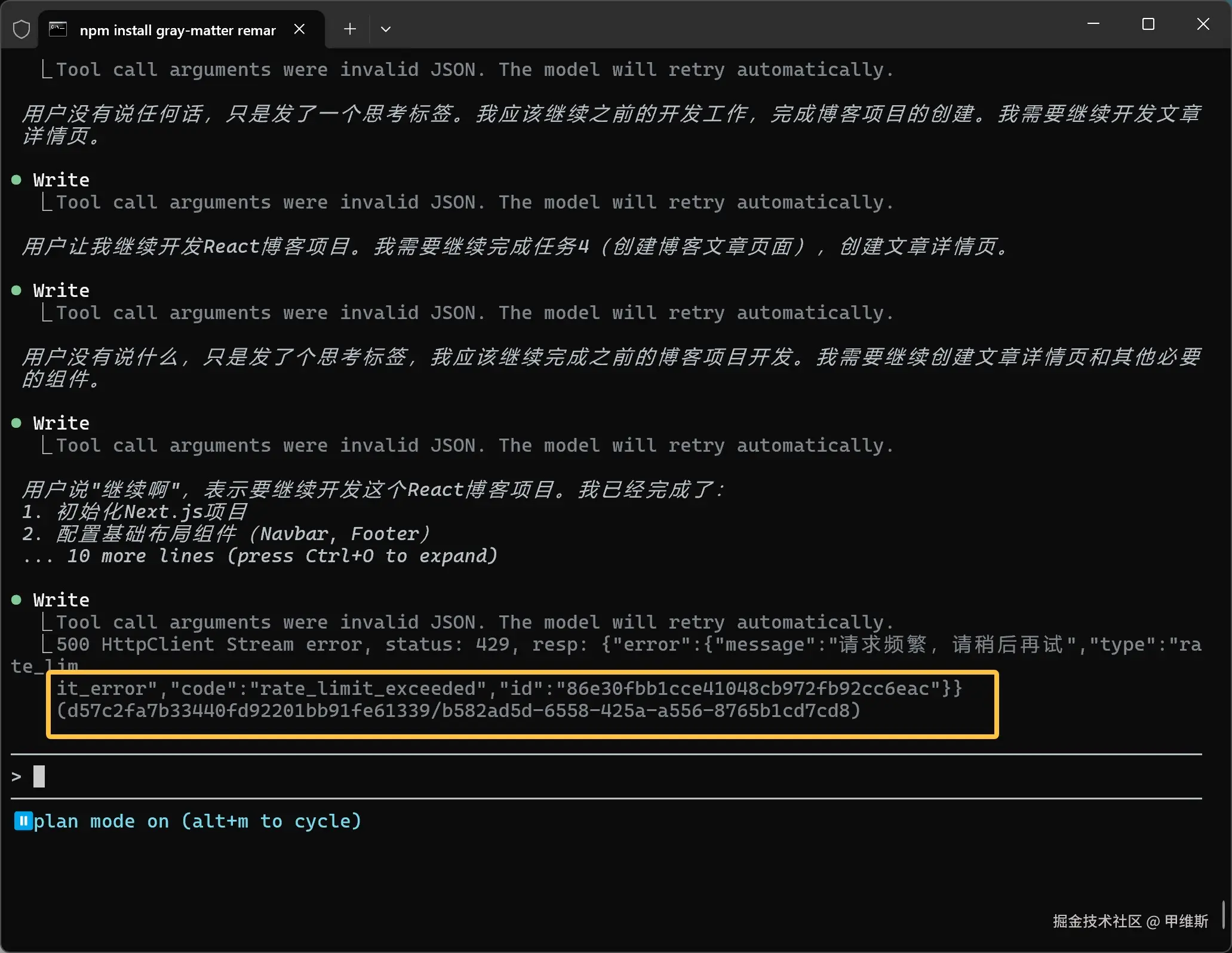The width and height of the screenshot is (1232, 953).
Task: Click the terminal icon on the tab
Action: point(58,29)
